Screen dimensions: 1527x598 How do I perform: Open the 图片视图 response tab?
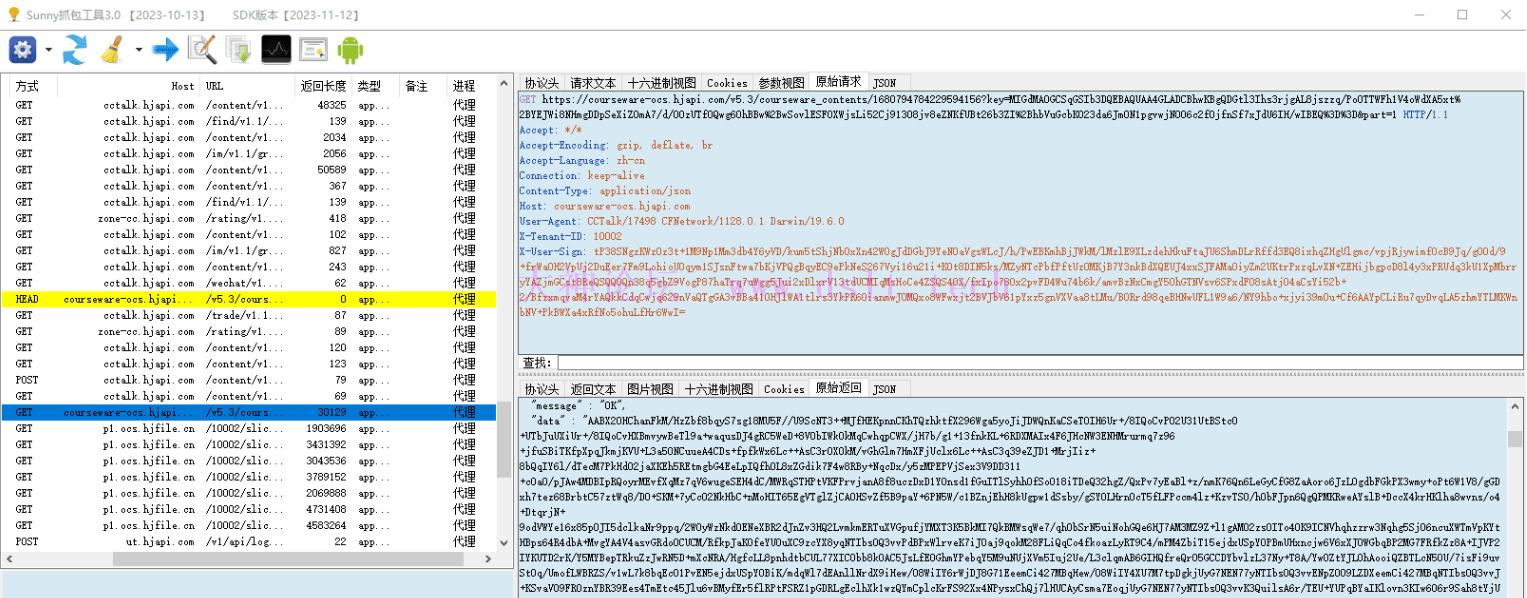(x=649, y=389)
